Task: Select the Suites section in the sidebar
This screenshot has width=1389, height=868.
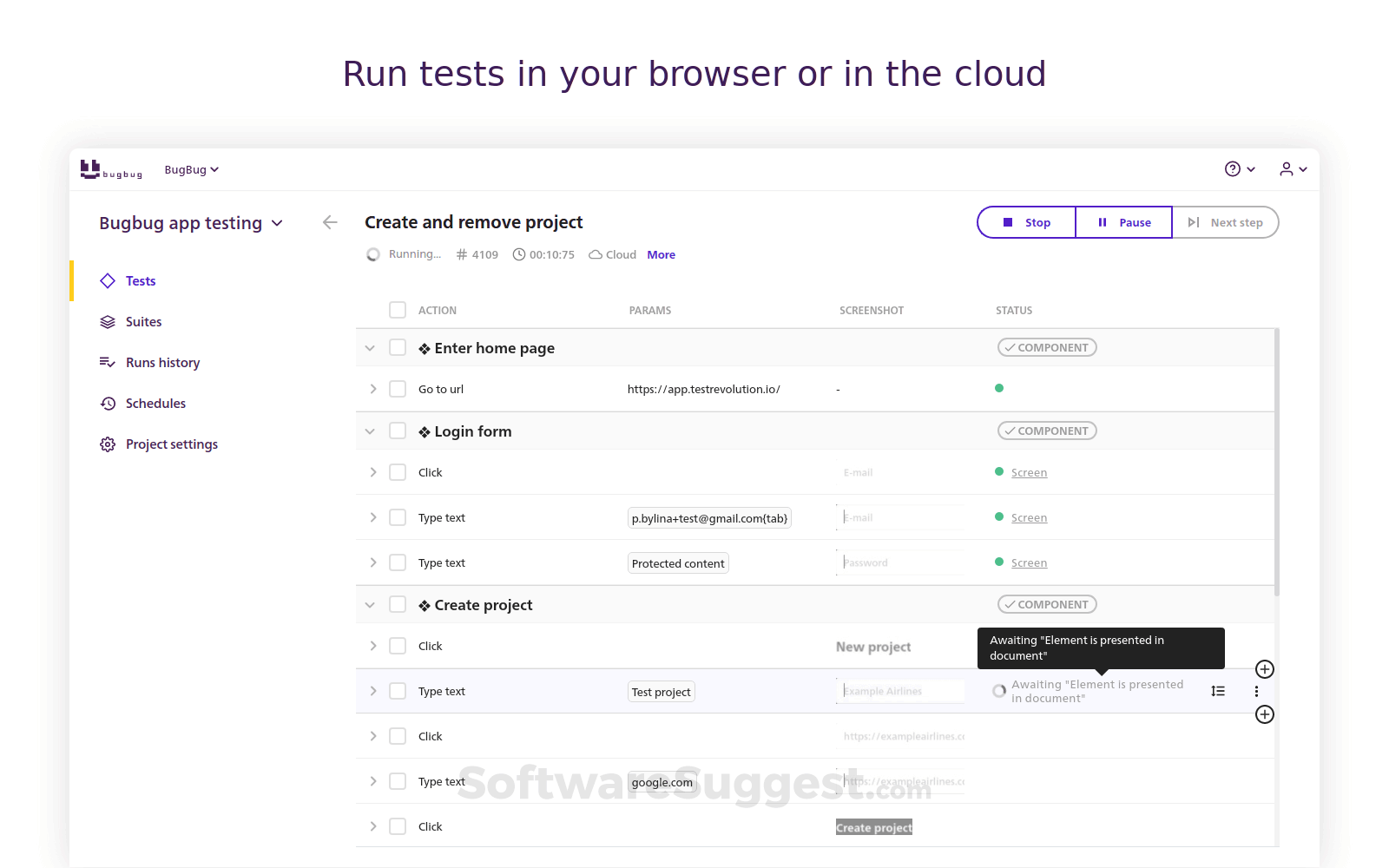Action: (143, 321)
